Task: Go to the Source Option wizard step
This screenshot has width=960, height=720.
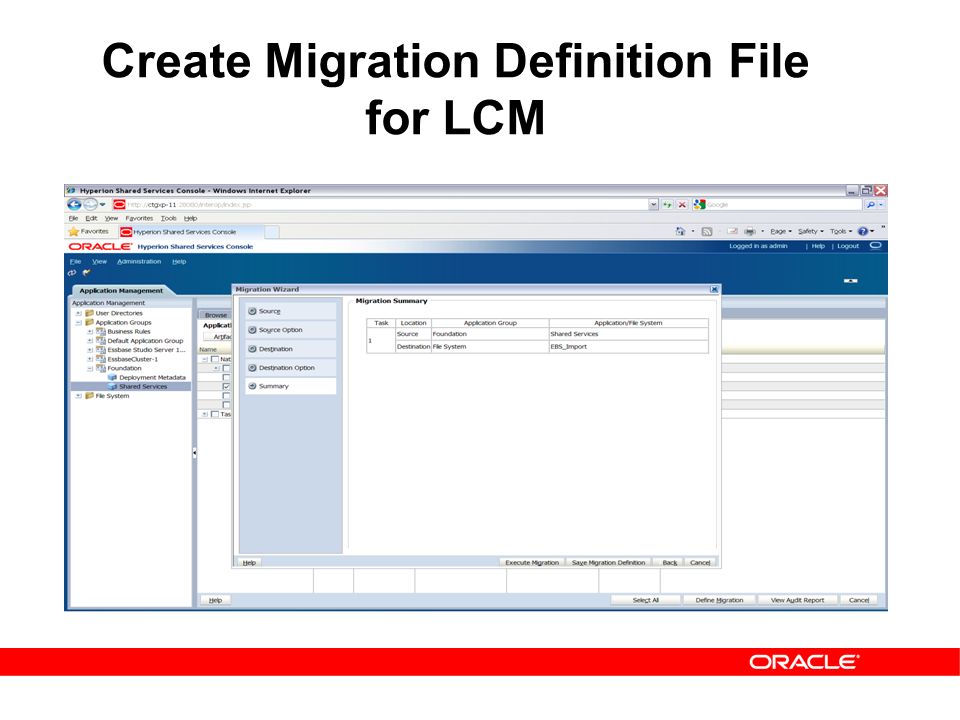Action: point(290,330)
